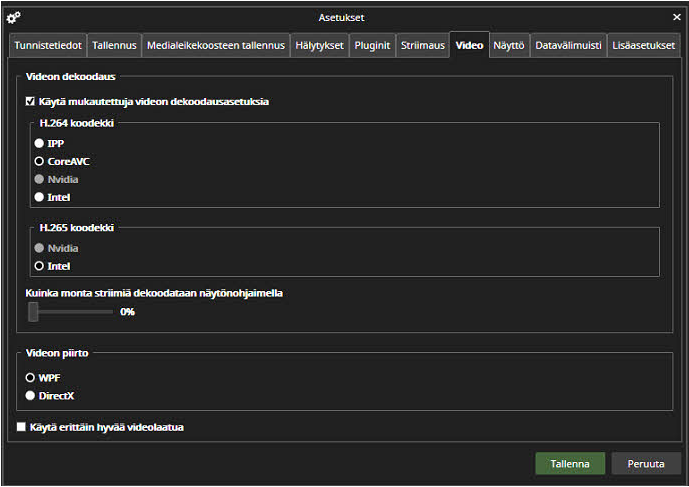The width and height of the screenshot is (689, 487).
Task: Select Intel under H.265 koodekki
Action: [x=40, y=266]
